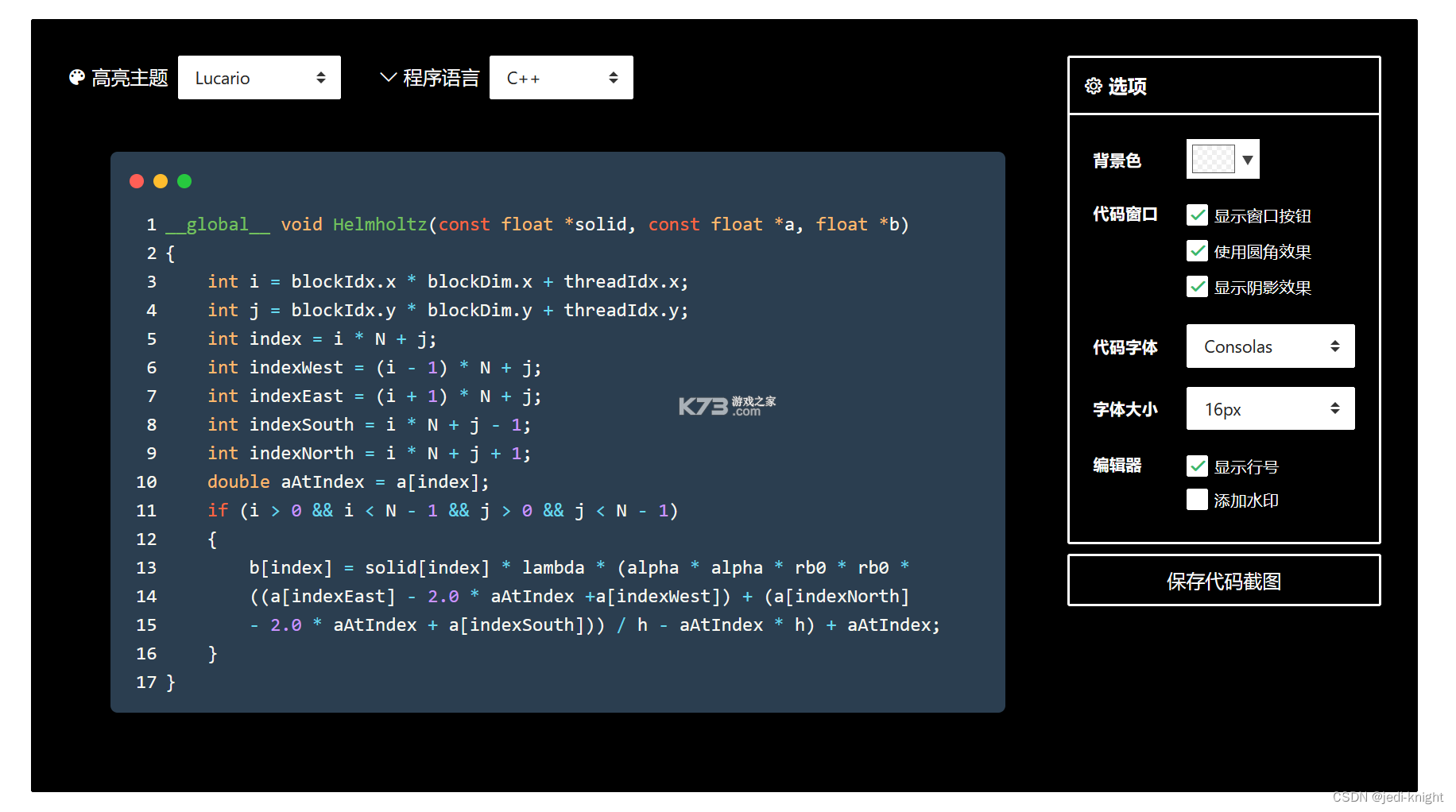Toggle the 显示窗口按钮 checkbox
This screenshot has height=812, width=1456.
(x=1197, y=215)
